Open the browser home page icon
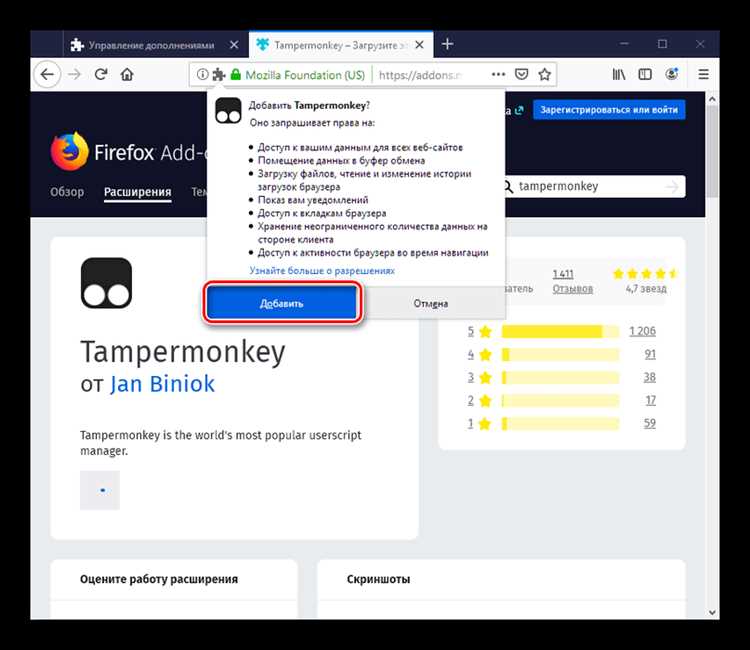Viewport: 750px width, 650px height. click(127, 75)
